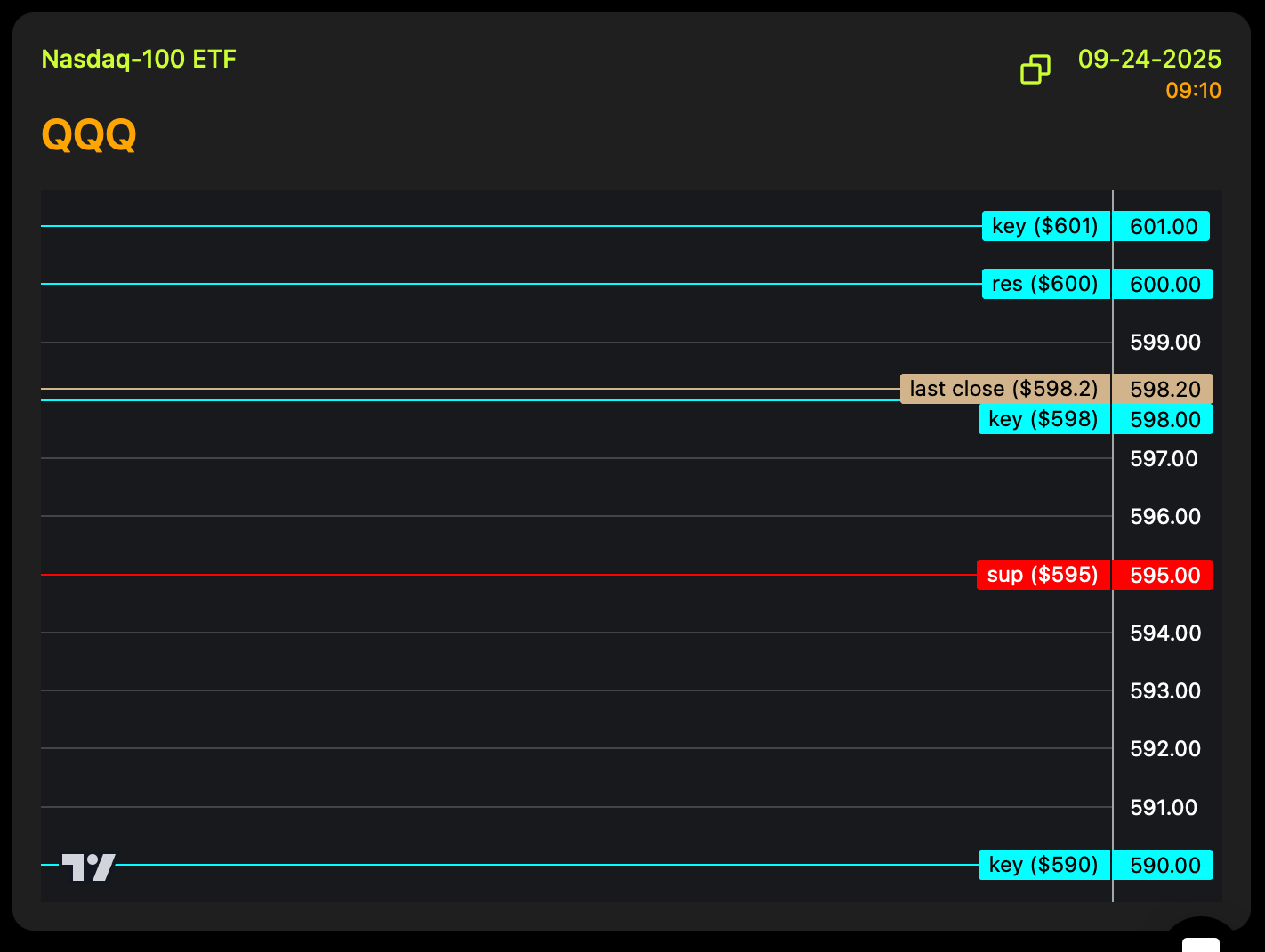The image size is (1265, 952).
Task: Click the copy icon beside the date
Action: click(1035, 69)
